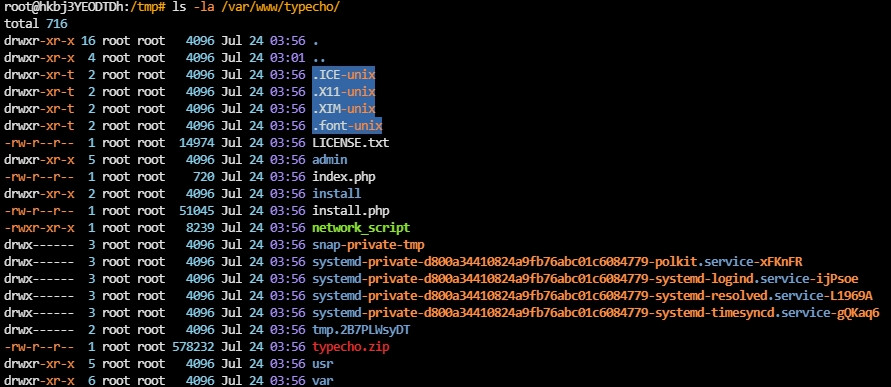This screenshot has width=891, height=387.
Task: Select the LICENSE.txt file name
Action: 351,143
